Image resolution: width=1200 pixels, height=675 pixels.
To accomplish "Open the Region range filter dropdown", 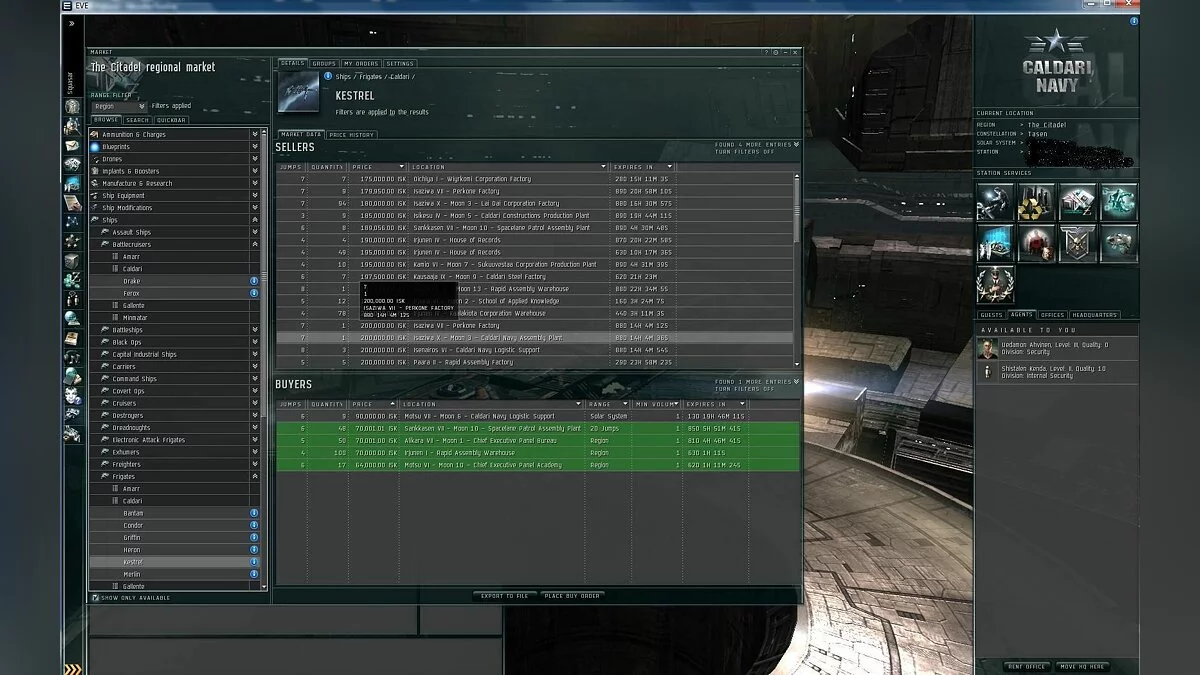I will click(x=119, y=105).
